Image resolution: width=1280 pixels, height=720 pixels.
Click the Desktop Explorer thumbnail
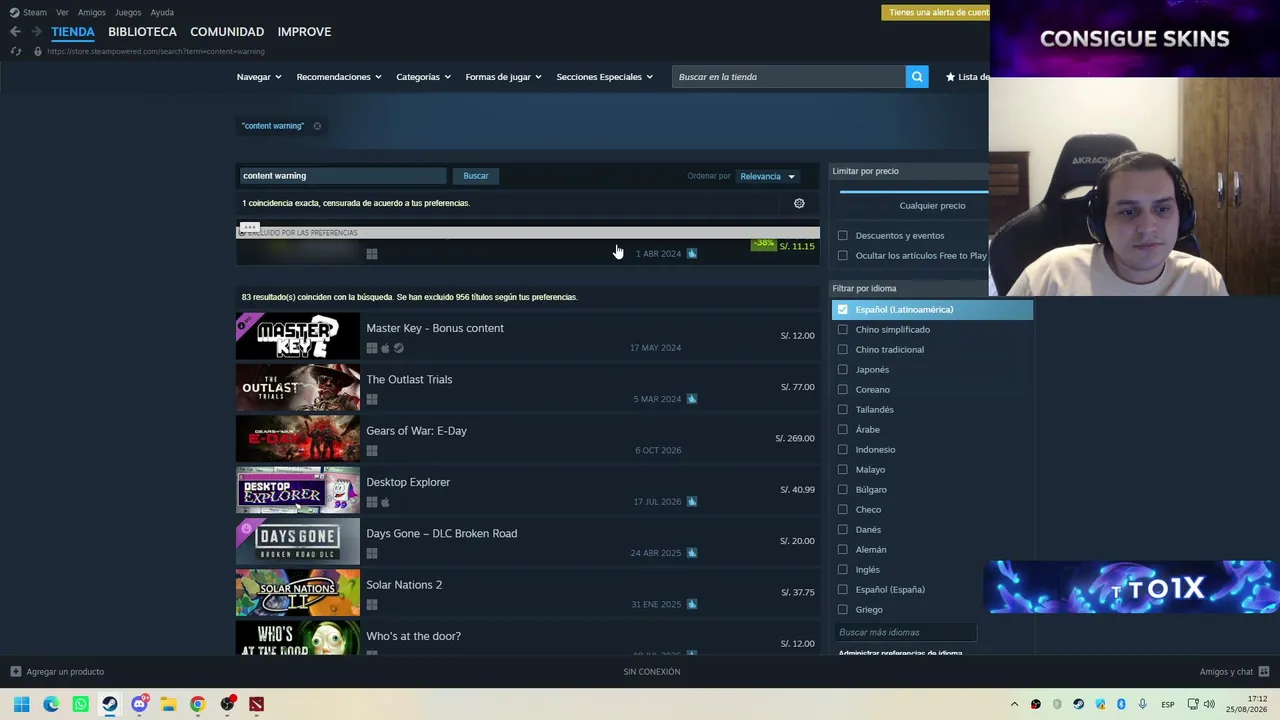click(x=298, y=490)
